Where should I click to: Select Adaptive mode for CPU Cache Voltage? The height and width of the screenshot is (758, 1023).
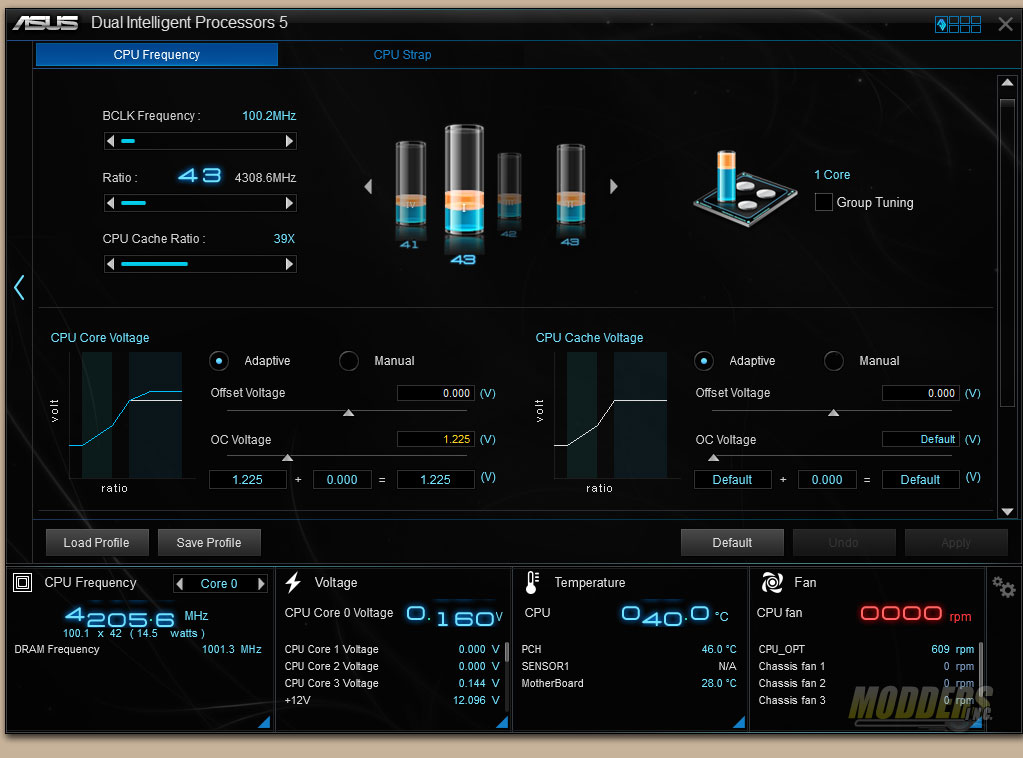pos(703,361)
